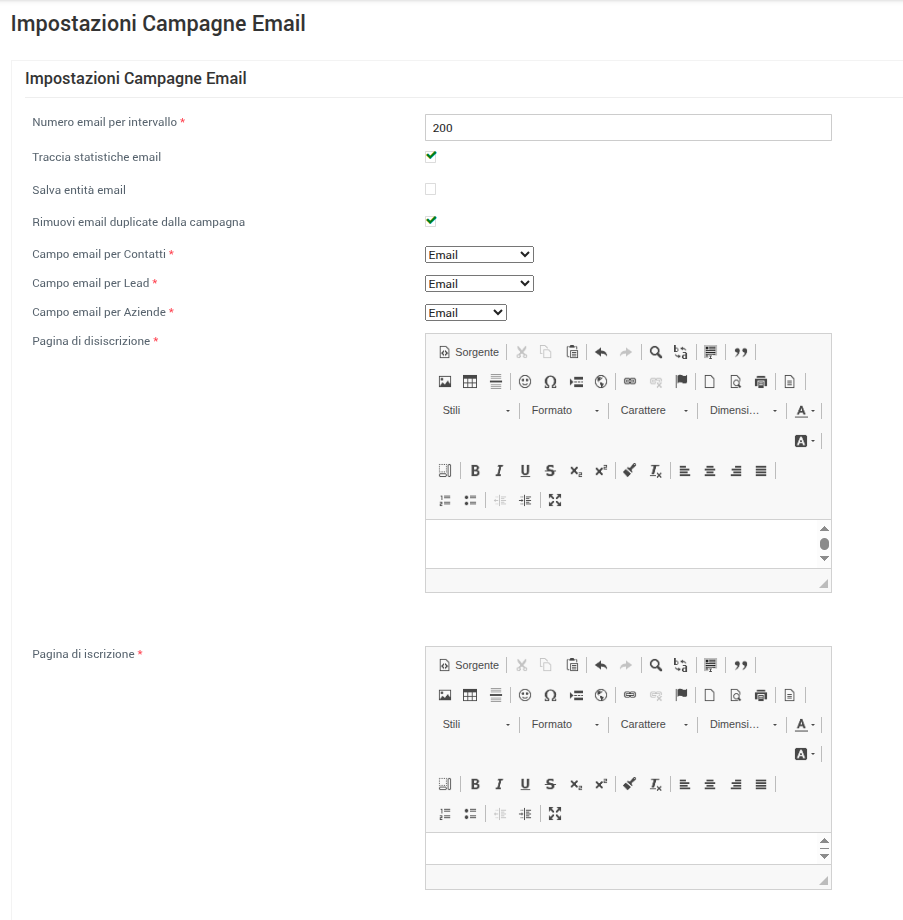Open Campo email per Contatti dropdown
The height and width of the screenshot is (920, 903).
pyautogui.click(x=479, y=255)
